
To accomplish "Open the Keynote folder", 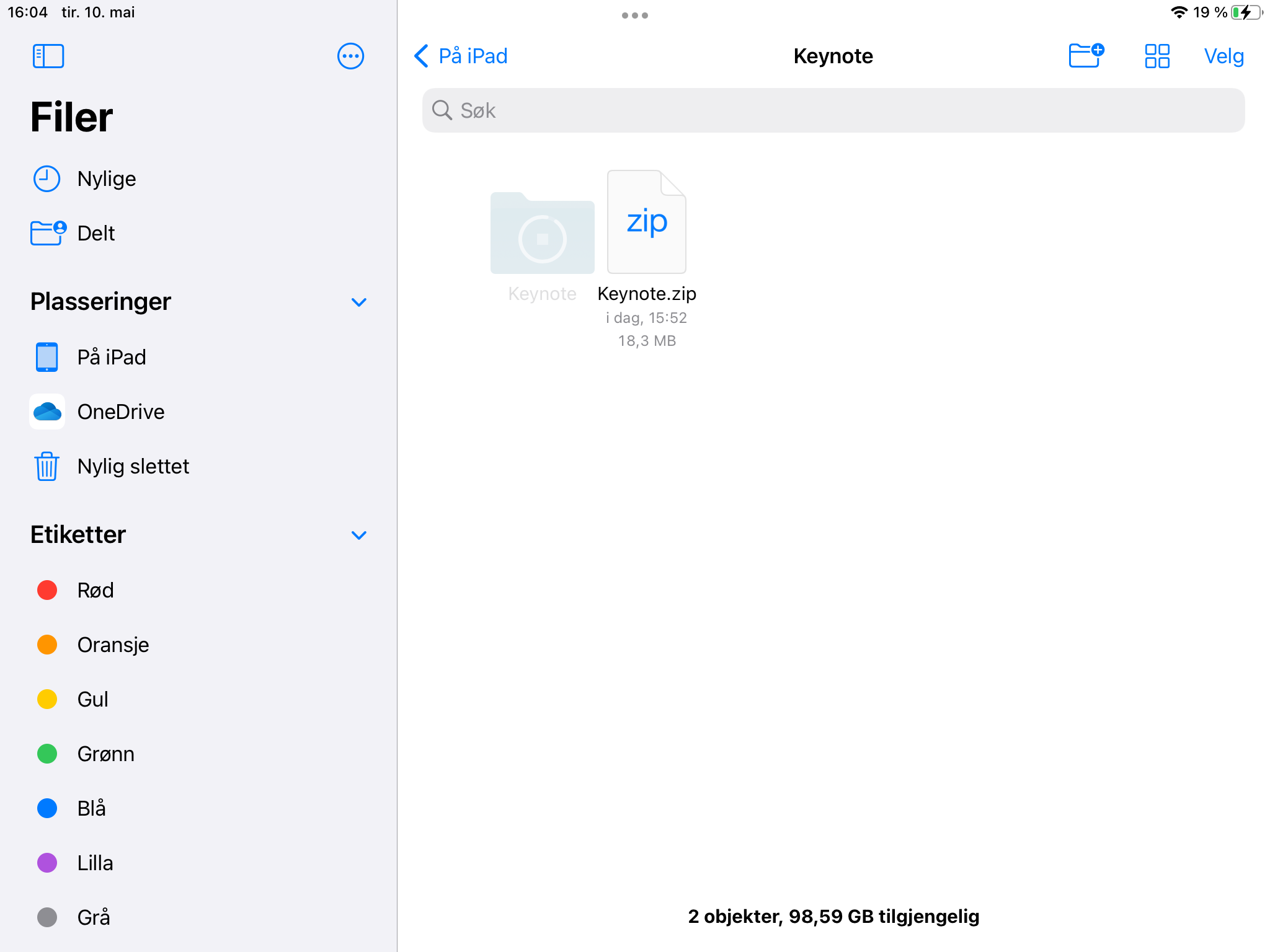I will tap(543, 246).
